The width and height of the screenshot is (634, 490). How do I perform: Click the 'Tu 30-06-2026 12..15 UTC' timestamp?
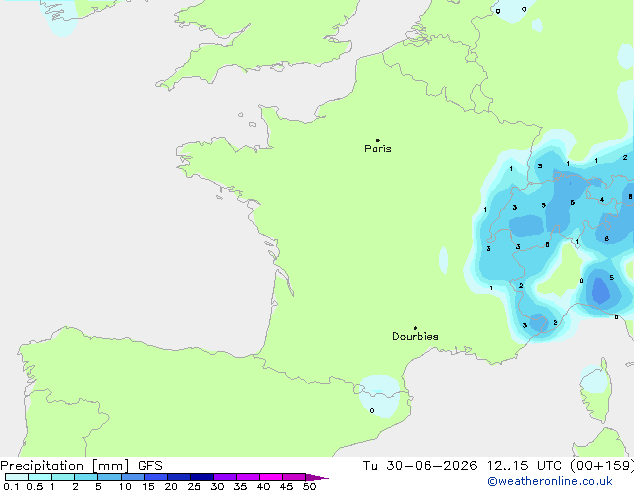click(464, 466)
